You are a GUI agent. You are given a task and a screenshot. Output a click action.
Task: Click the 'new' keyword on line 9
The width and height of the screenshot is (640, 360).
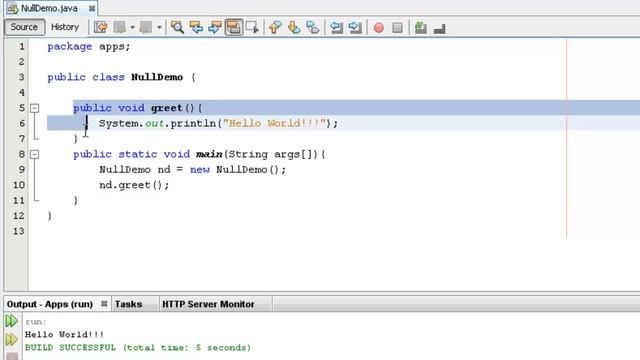(x=200, y=170)
